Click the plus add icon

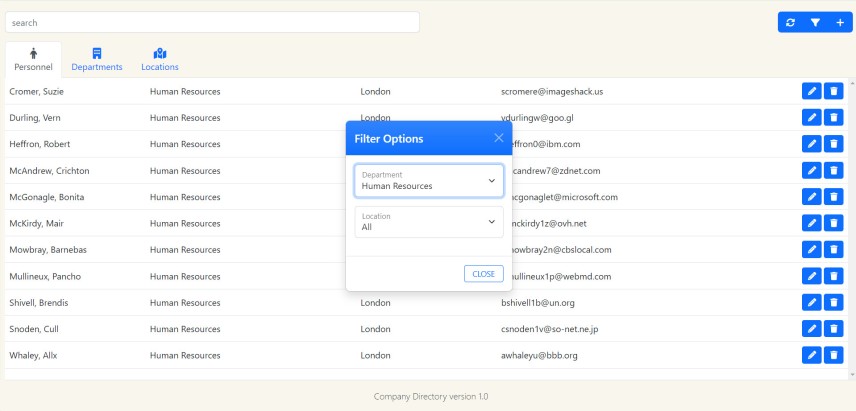[840, 22]
